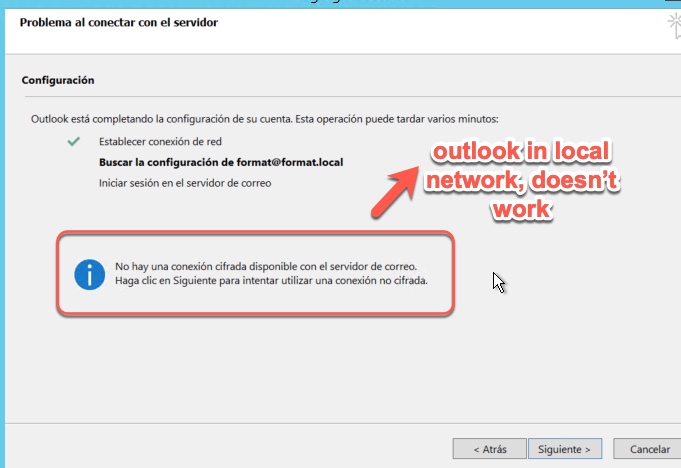This screenshot has width=681, height=468.
Task: Select the "Establecer conexión de red" step text
Action: tap(160, 142)
